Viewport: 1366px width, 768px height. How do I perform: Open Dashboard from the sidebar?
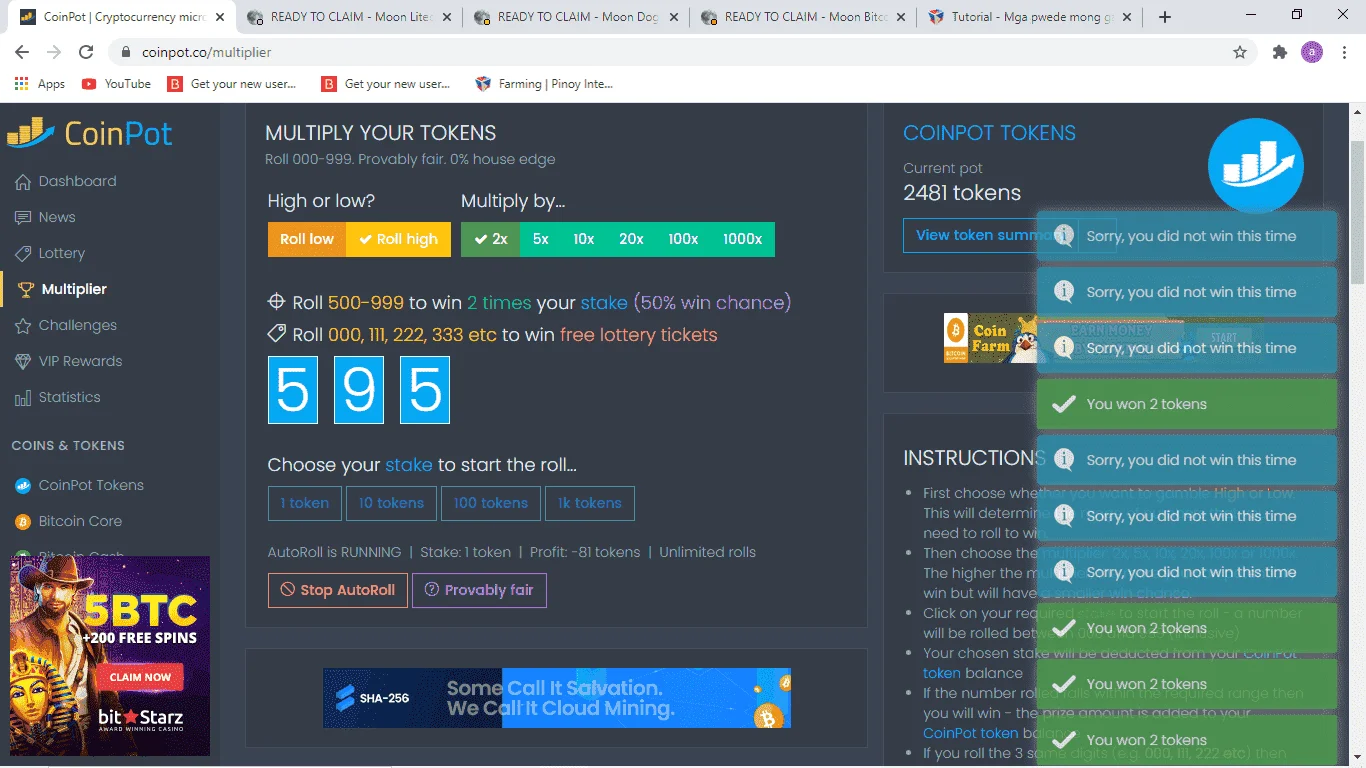click(77, 181)
